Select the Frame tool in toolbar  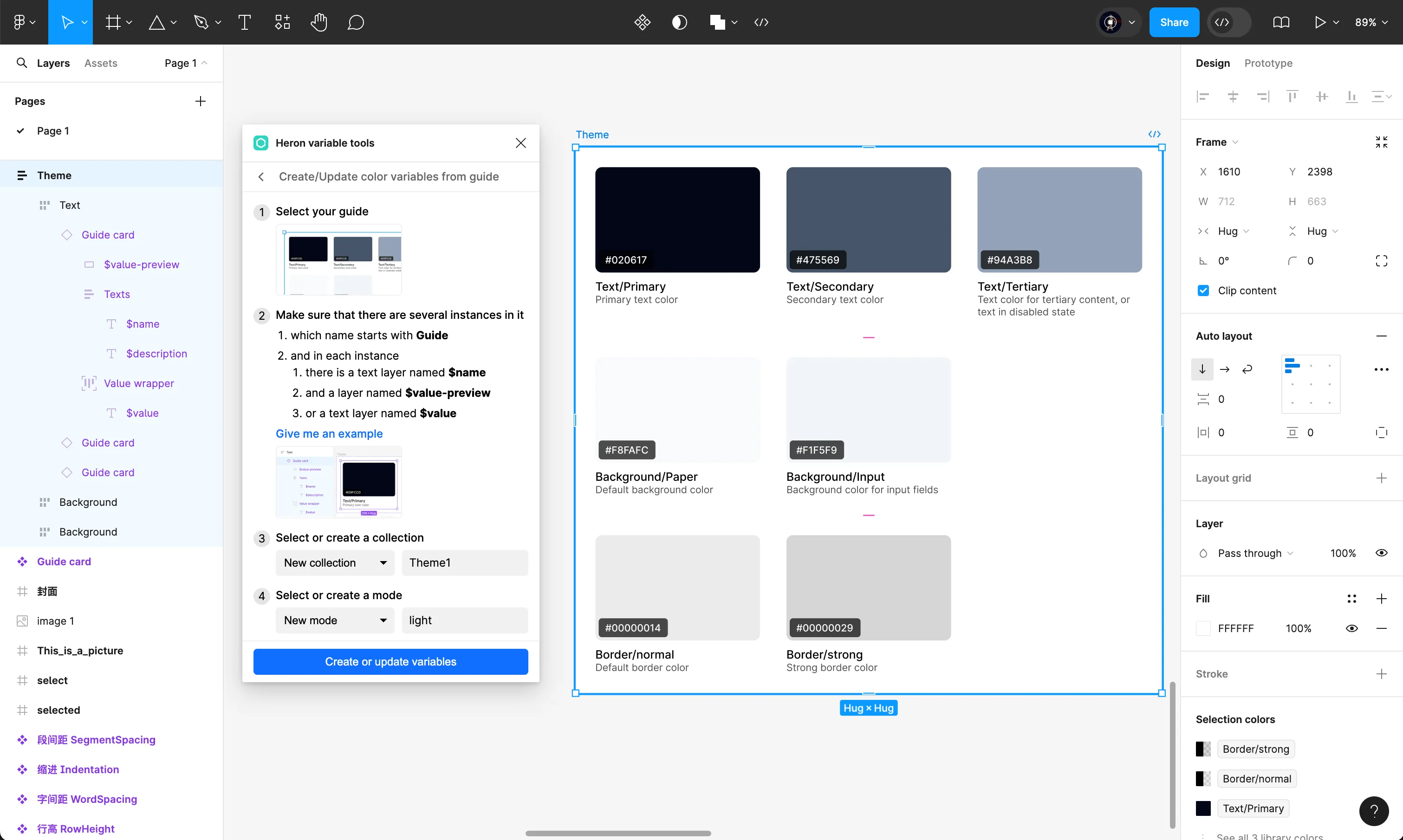[112, 22]
